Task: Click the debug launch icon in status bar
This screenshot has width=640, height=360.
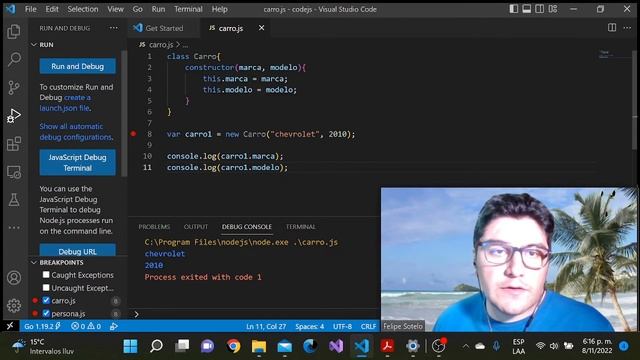Action: tap(114, 326)
